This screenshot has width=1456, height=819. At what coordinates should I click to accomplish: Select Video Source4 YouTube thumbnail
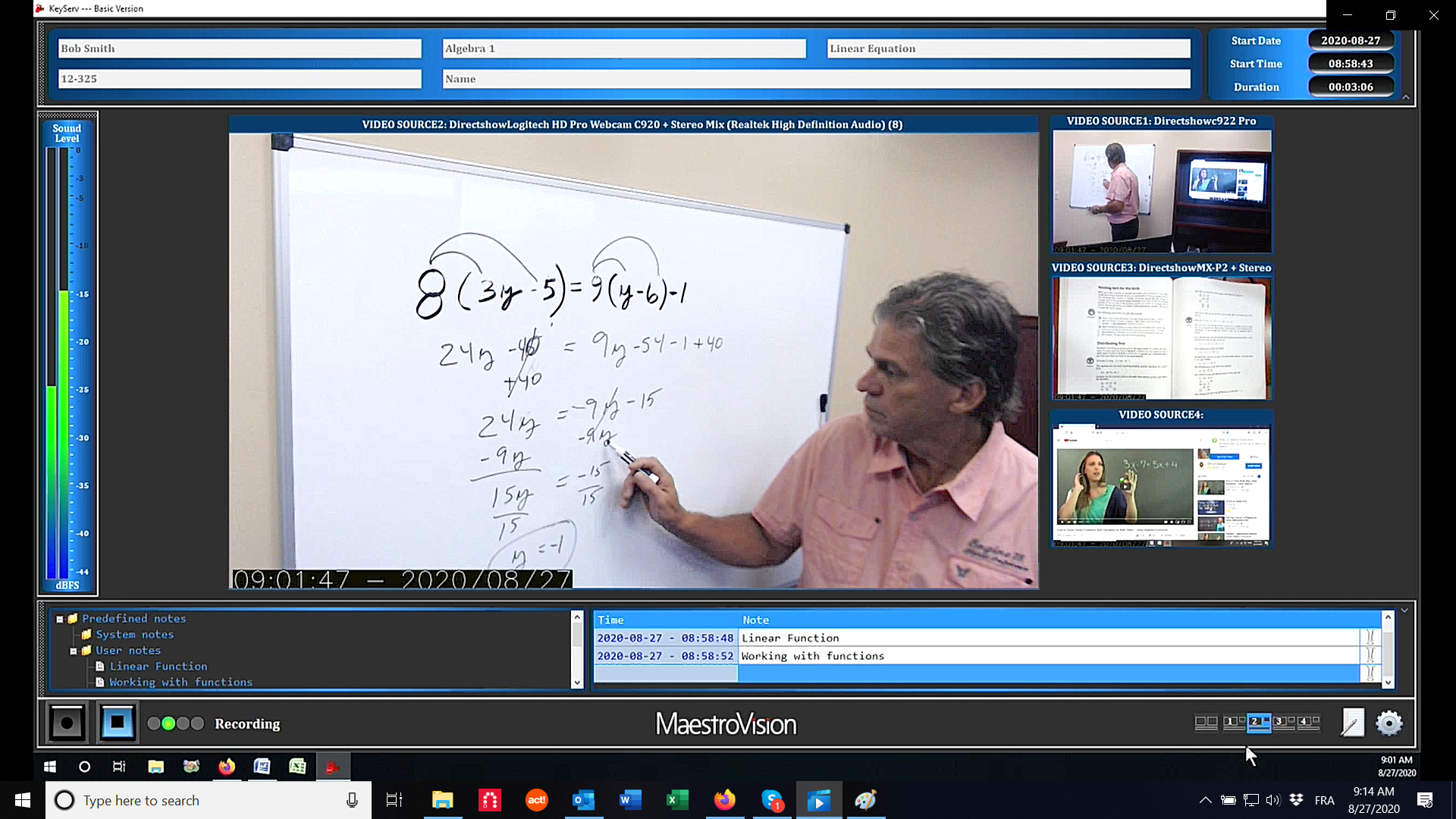[x=1161, y=485]
